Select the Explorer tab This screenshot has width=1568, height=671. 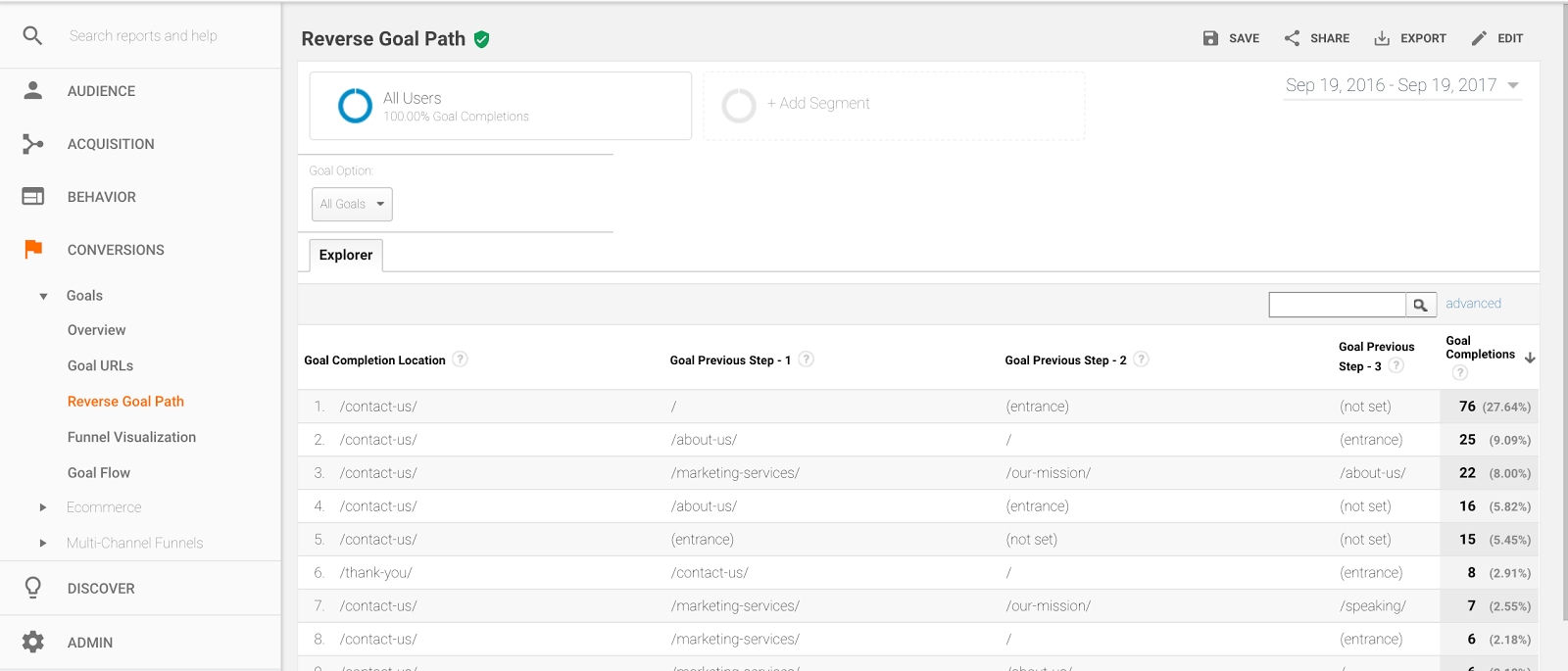346,255
